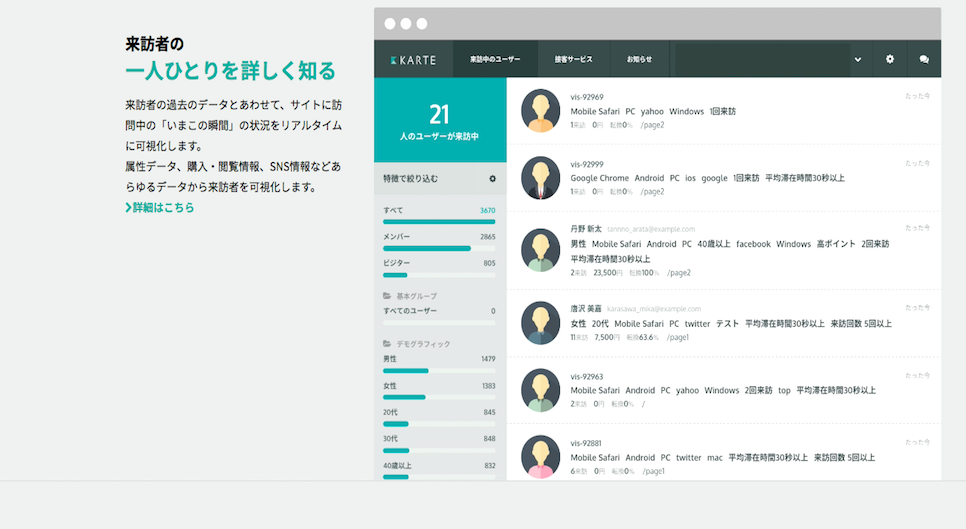
Task: Select the すべて filter row
Action: (x=439, y=215)
